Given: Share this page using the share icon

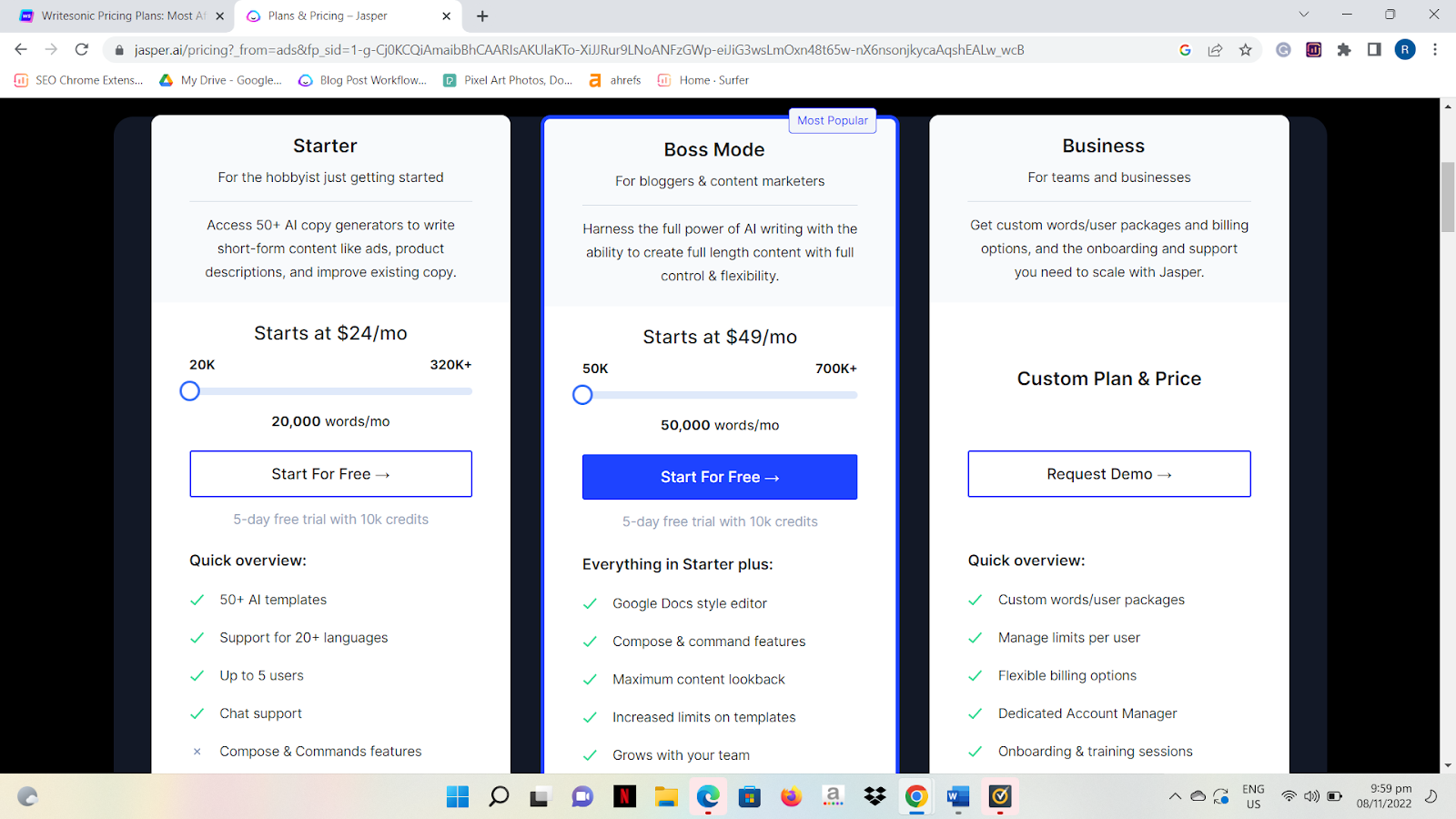Looking at the screenshot, I should point(1215,50).
